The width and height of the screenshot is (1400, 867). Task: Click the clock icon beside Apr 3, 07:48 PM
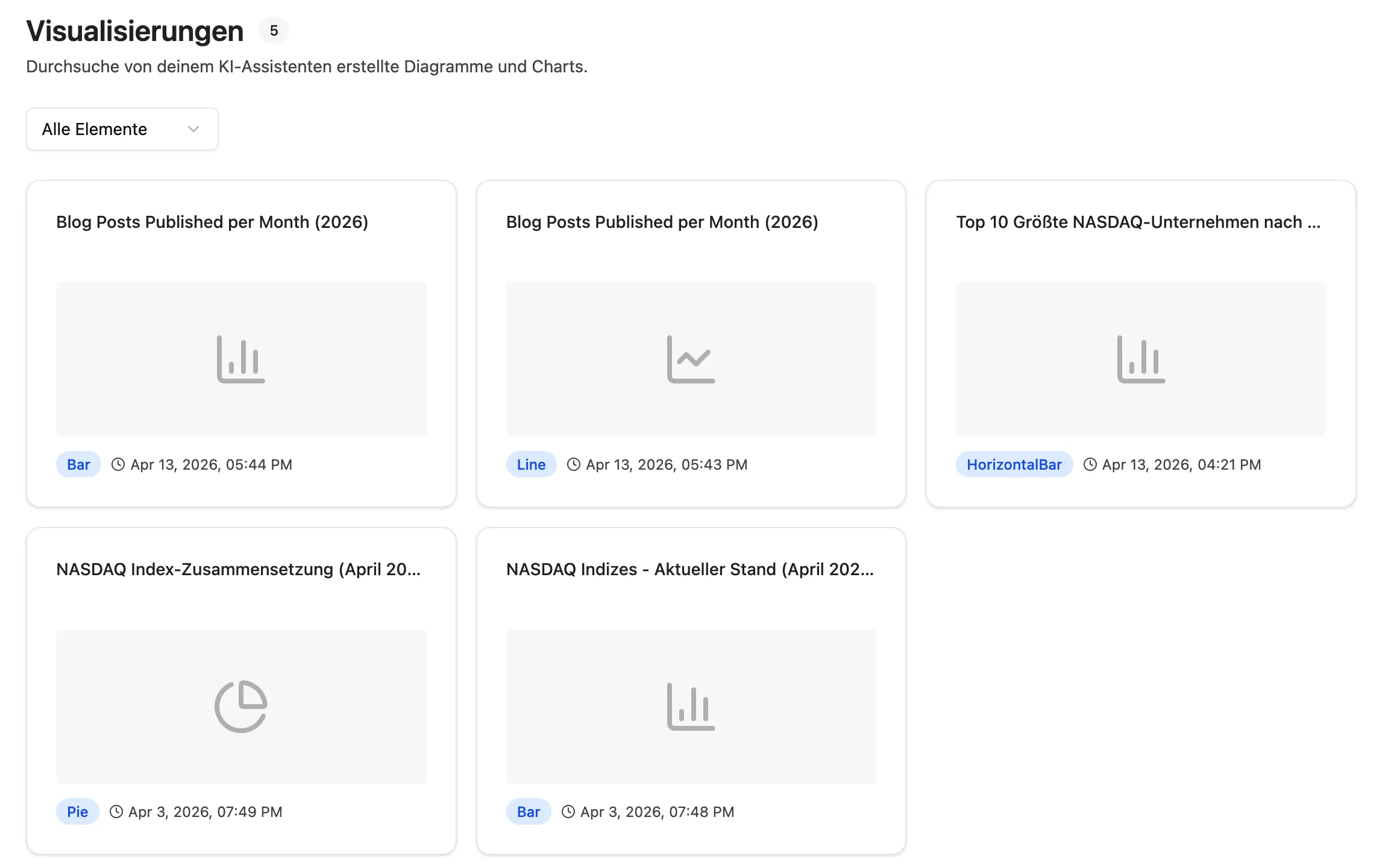(x=568, y=812)
